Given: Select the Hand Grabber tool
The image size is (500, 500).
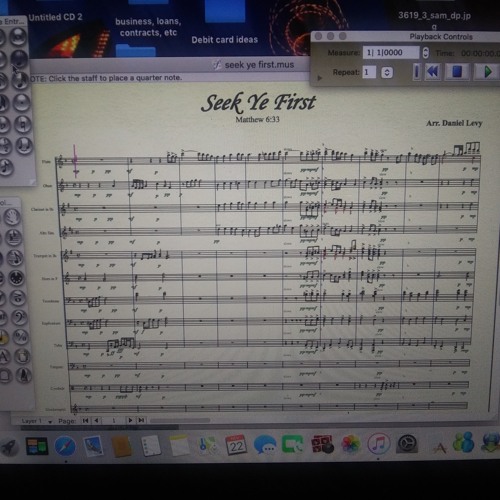Looking at the screenshot, I should [x=13, y=217].
